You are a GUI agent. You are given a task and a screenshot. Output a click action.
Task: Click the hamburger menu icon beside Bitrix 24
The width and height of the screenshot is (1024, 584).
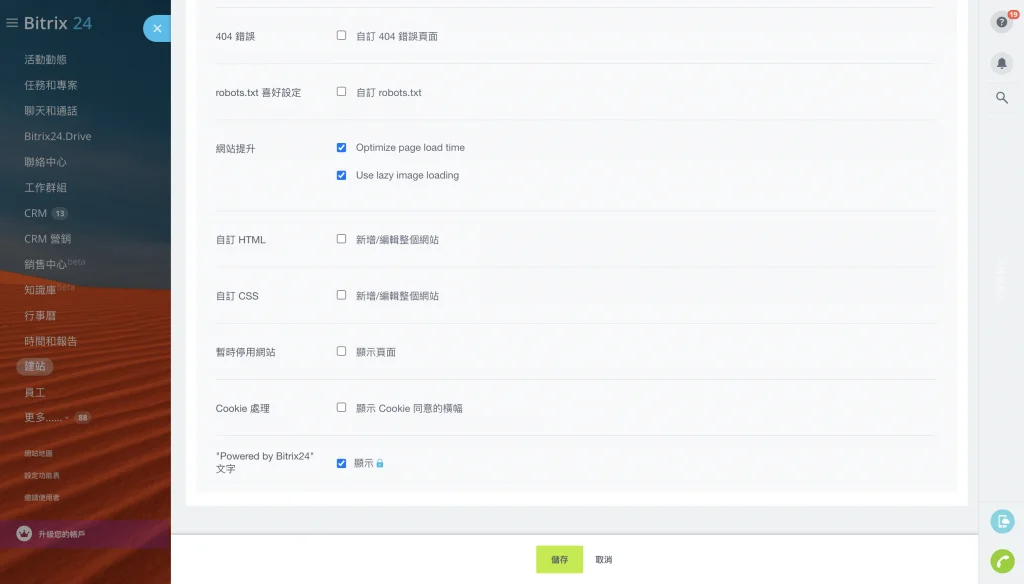(x=12, y=23)
